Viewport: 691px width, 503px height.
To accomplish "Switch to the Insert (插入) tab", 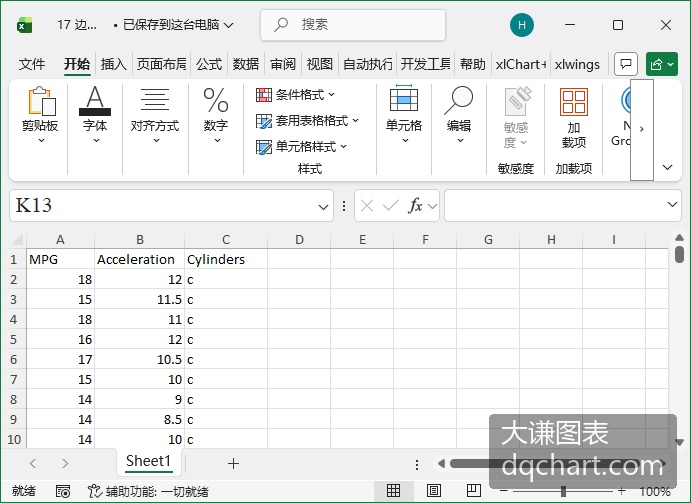I will pyautogui.click(x=114, y=64).
